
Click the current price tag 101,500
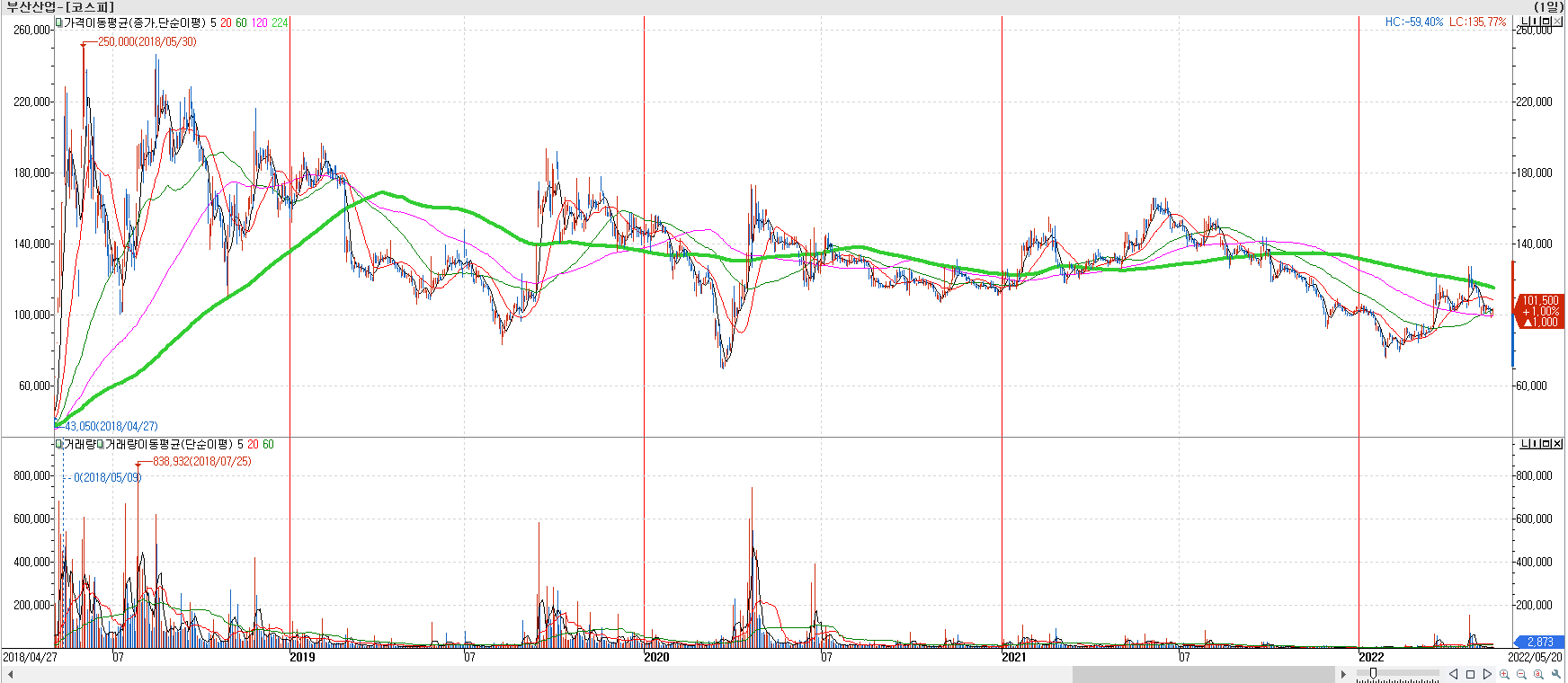1538,311
